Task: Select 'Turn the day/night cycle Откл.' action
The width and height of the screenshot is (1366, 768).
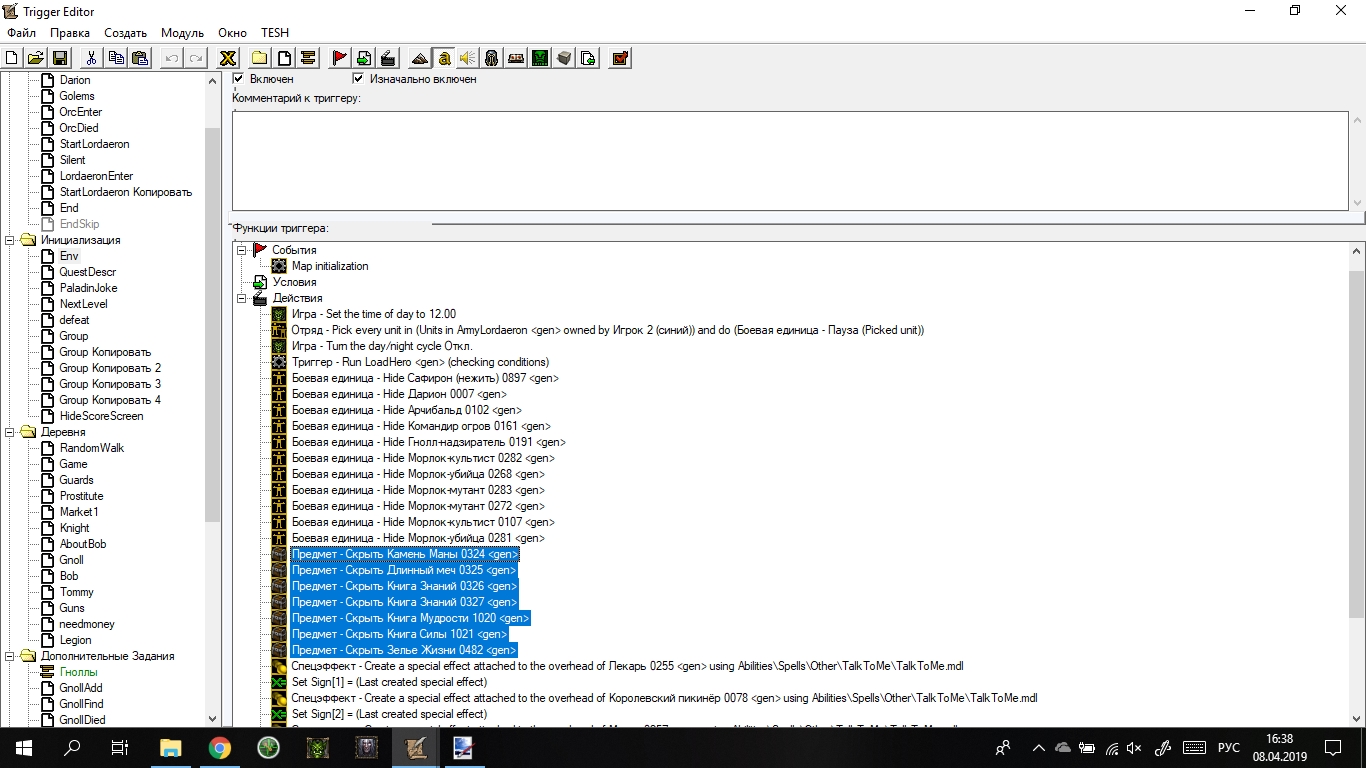Action: 382,346
